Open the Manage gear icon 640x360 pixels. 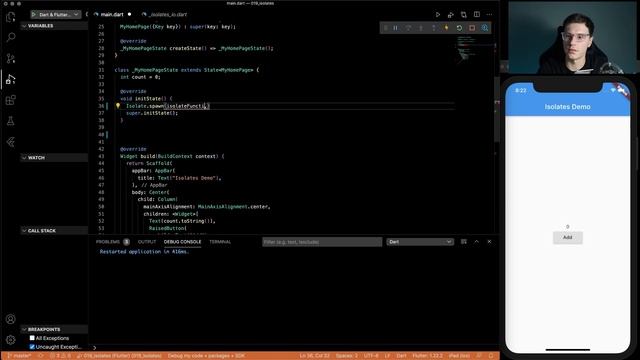11,340
